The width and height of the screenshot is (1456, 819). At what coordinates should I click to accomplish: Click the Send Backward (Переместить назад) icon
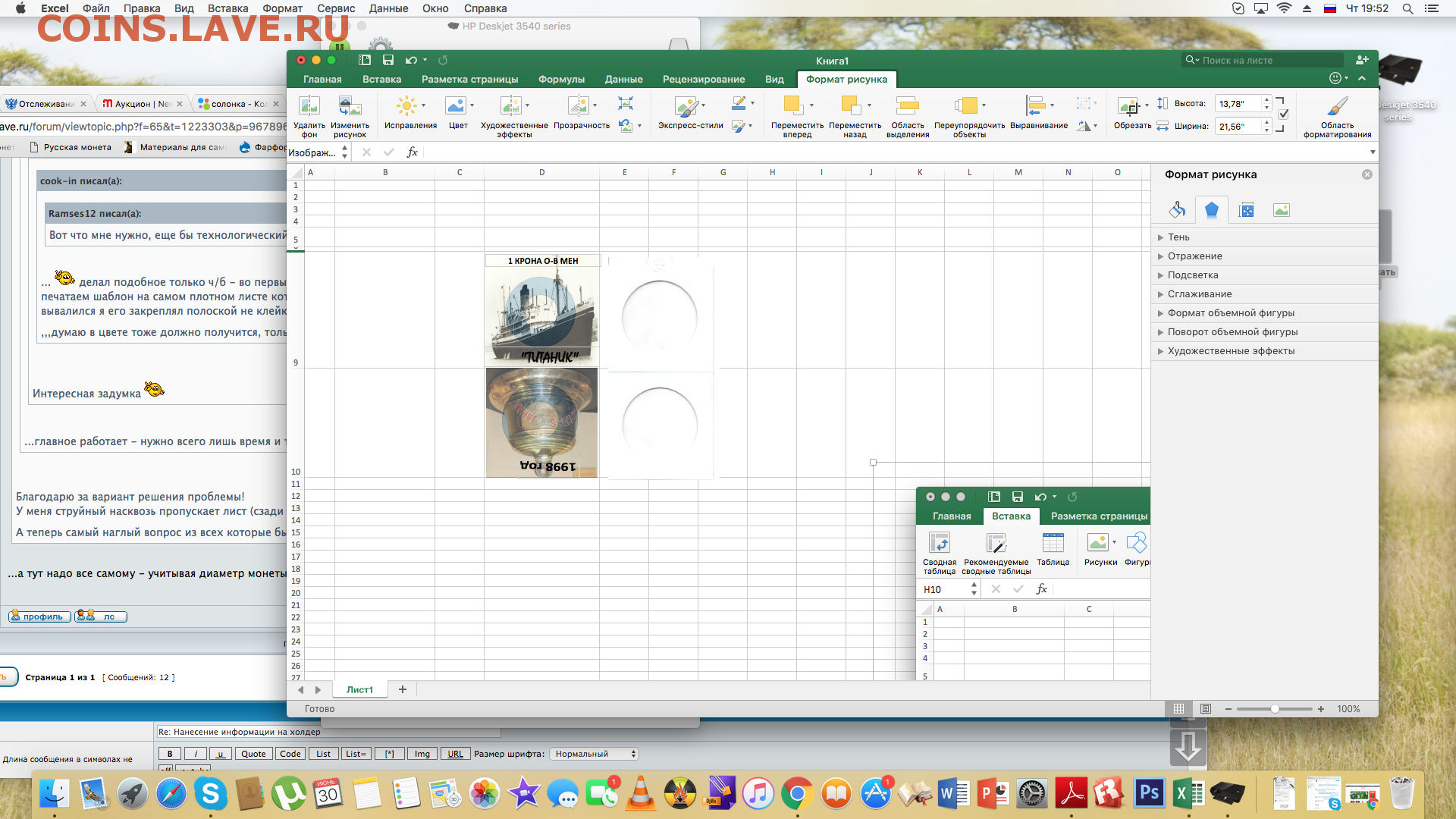coord(851,105)
